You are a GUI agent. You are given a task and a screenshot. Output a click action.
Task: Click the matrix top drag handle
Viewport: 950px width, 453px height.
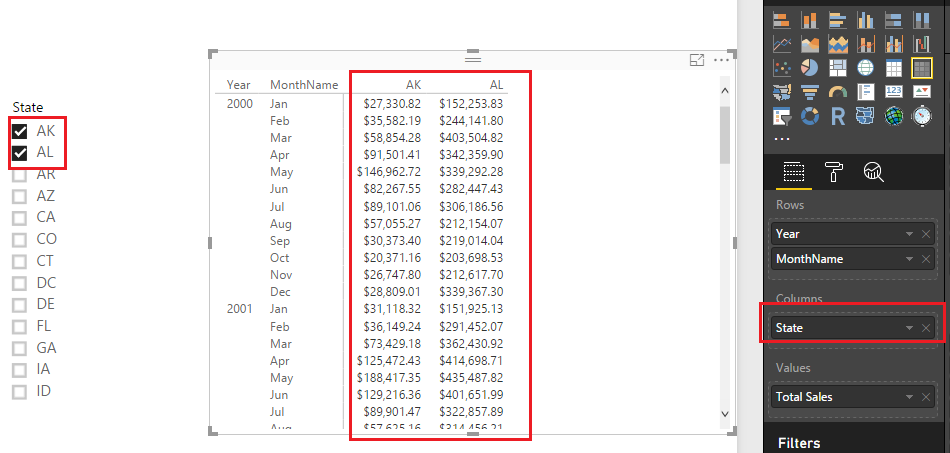473,59
